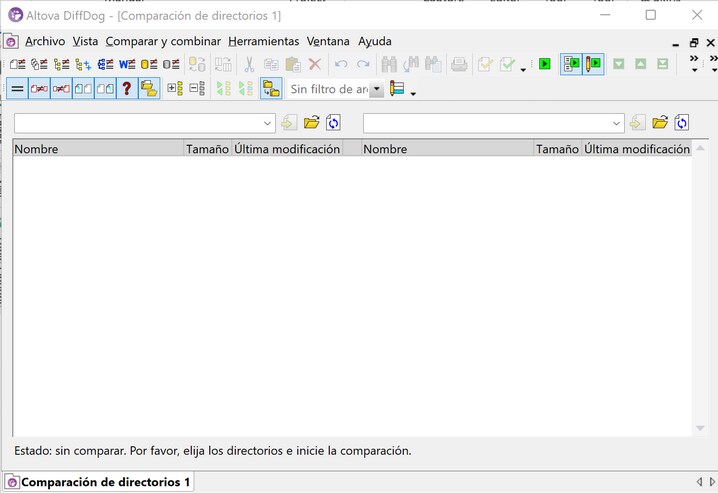Click the expand all folders icon
718x493 pixels.
(x=175, y=89)
